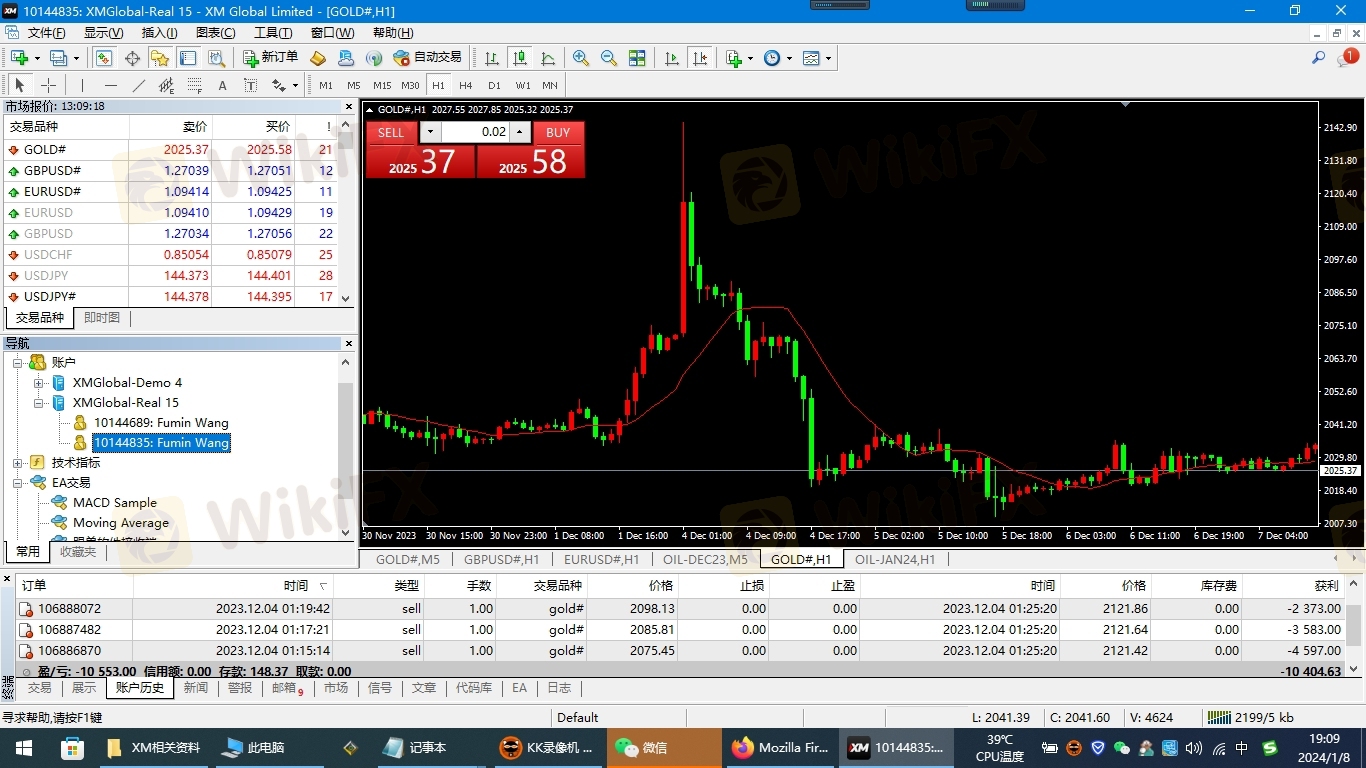Switch chart to Line Chart mode

[547, 58]
